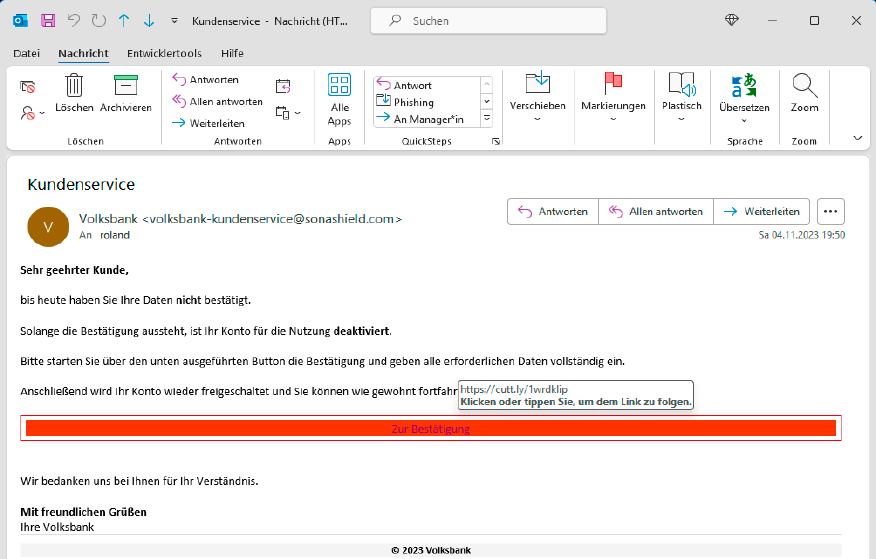Click the Löschen trash can icon

point(74,86)
